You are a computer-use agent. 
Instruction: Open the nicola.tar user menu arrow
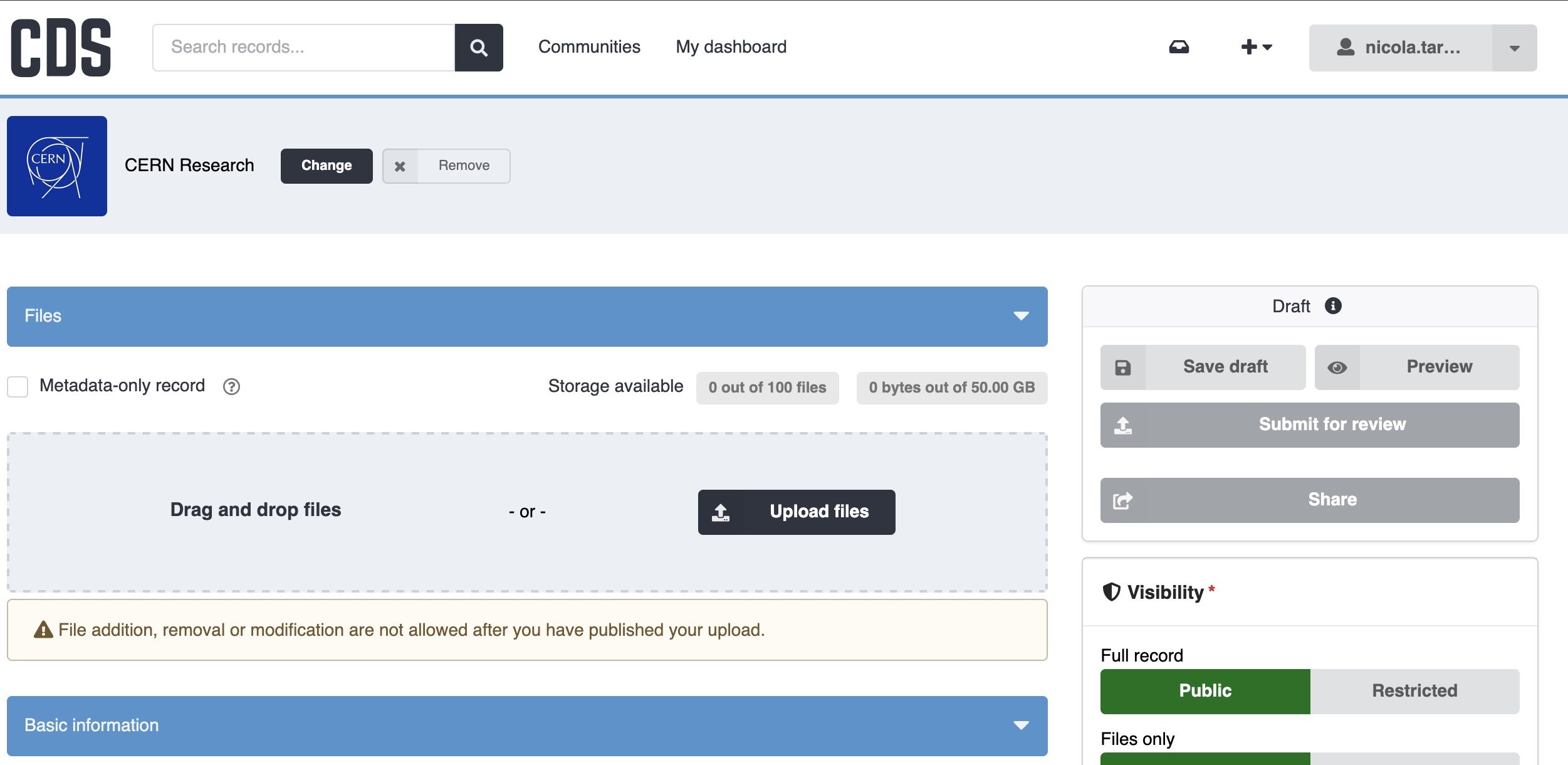(1514, 48)
